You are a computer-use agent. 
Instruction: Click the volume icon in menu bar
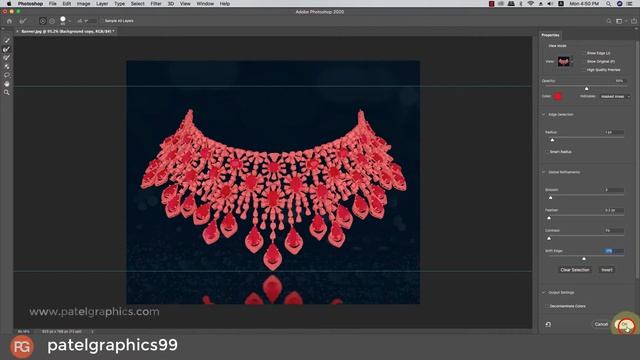click(x=550, y=4)
